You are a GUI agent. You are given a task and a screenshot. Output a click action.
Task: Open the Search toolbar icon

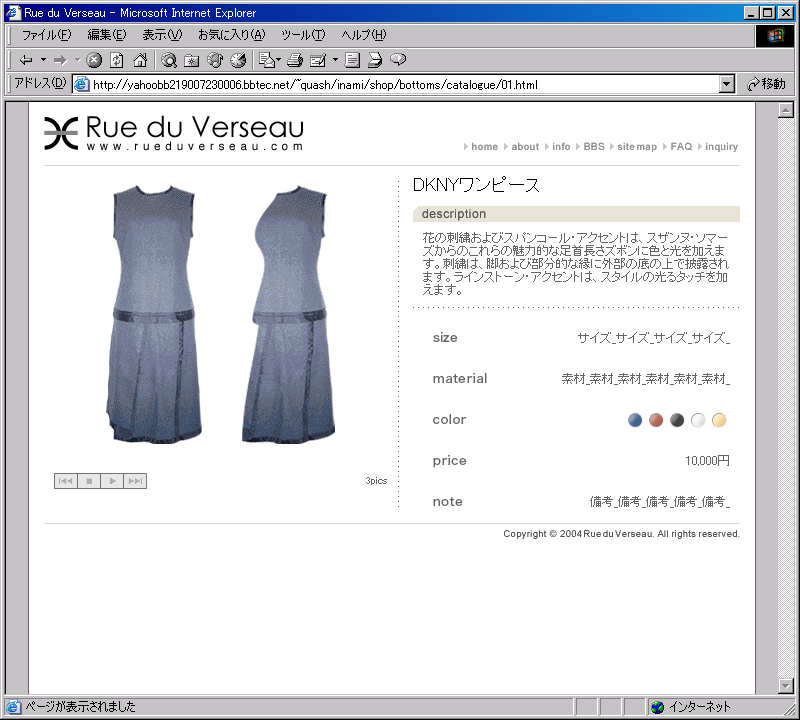click(169, 60)
